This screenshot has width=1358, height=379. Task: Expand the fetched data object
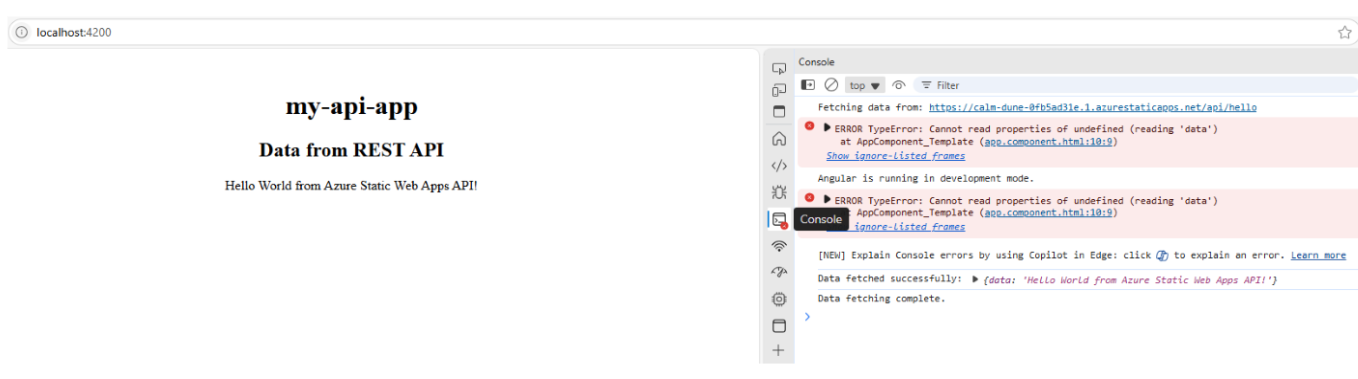[x=975, y=279]
